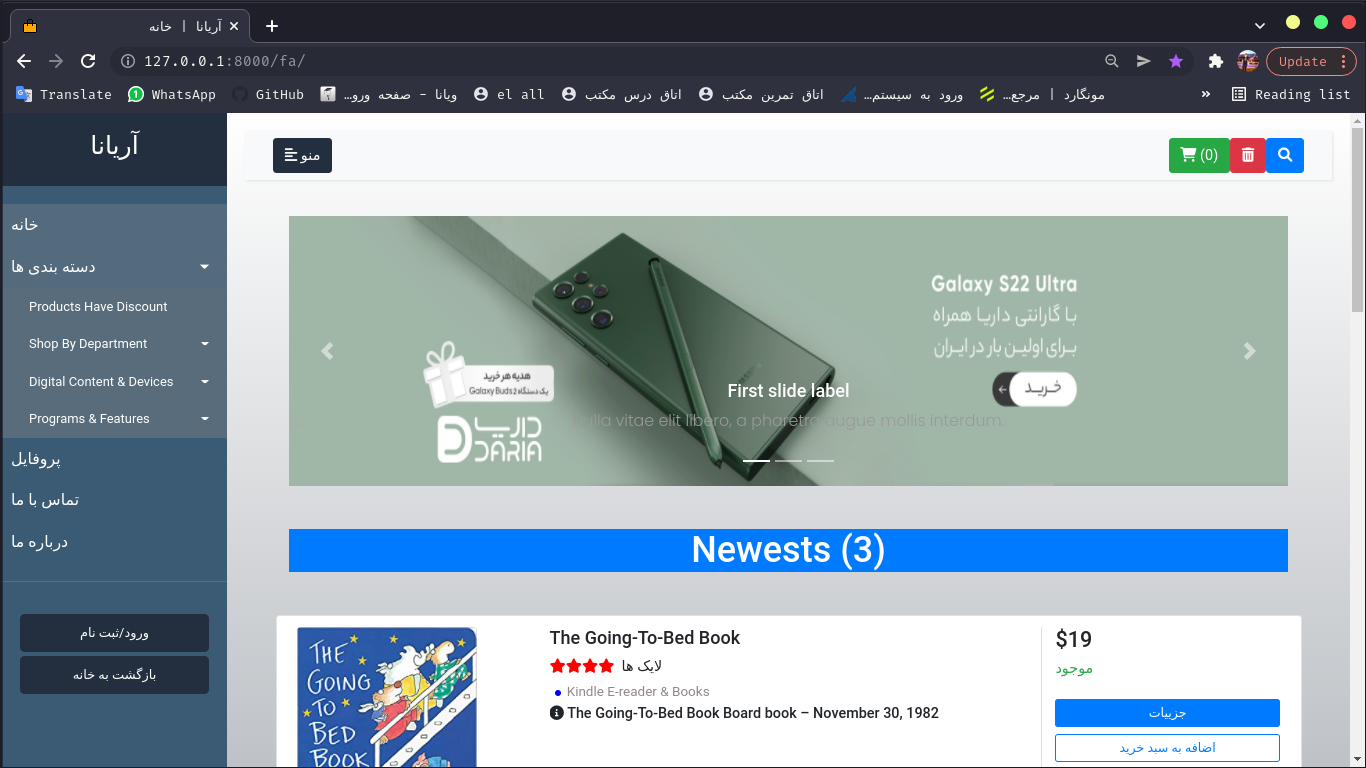The width and height of the screenshot is (1366, 768).
Task: Open the Translate bookmark
Action: pos(64,94)
